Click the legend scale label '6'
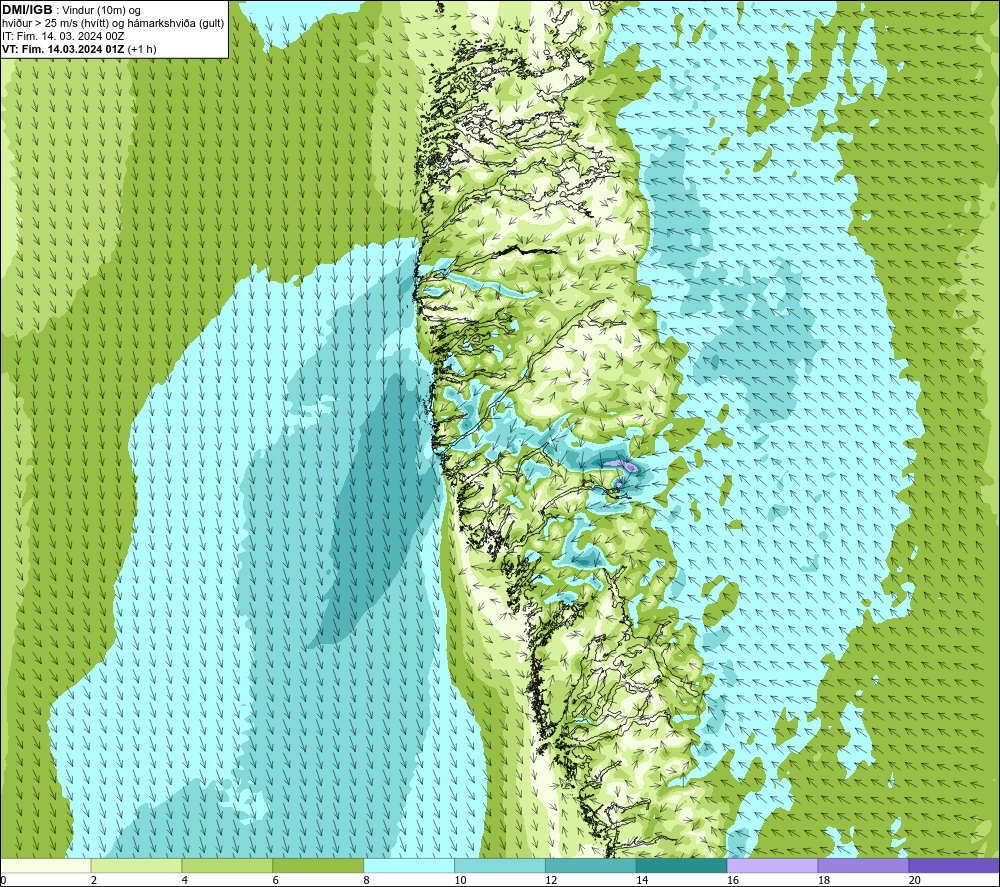This screenshot has width=1000, height=887. (276, 880)
